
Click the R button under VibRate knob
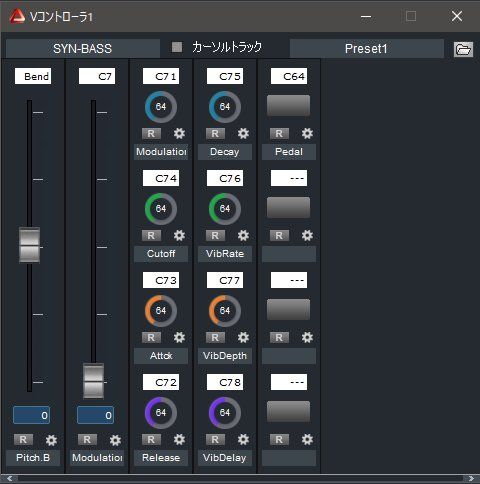point(215,235)
